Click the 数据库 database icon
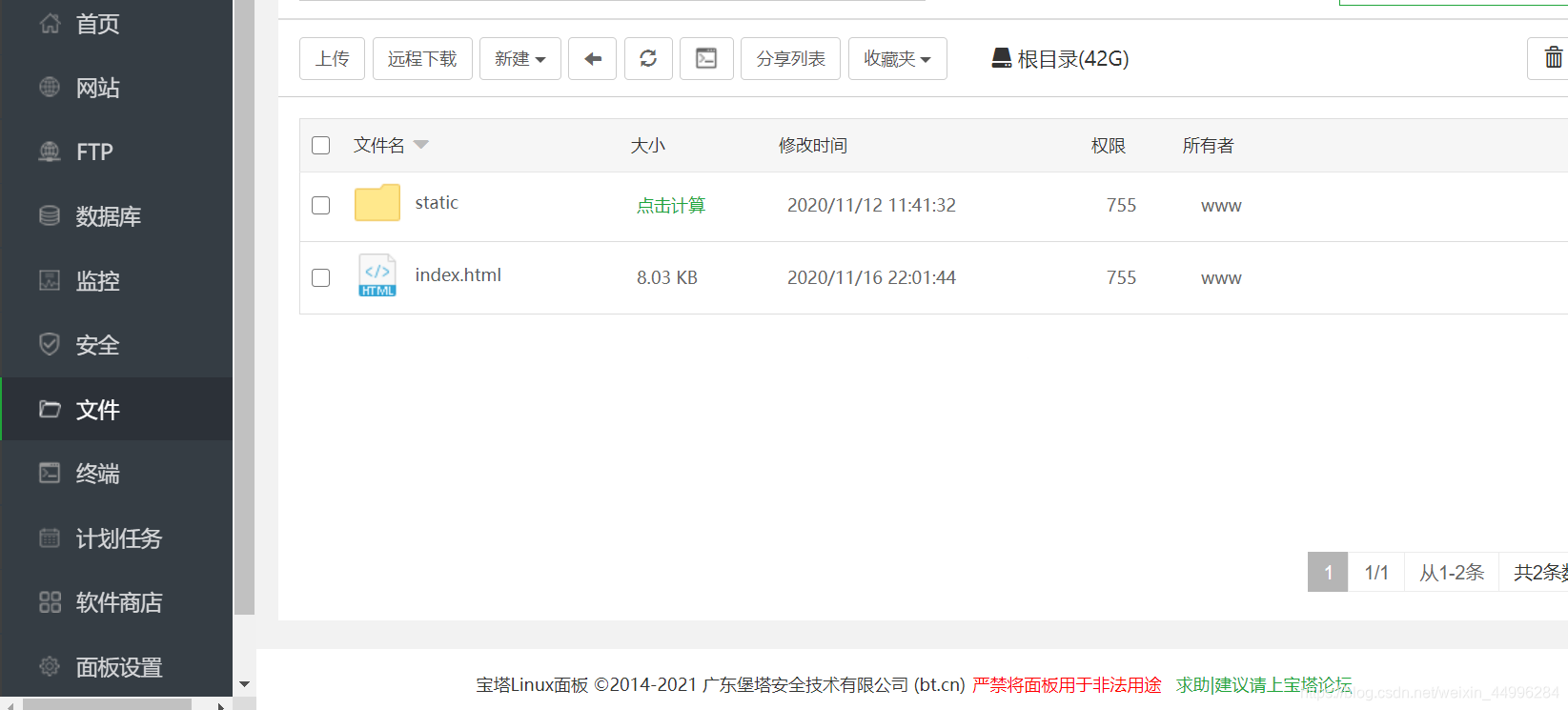This screenshot has height=710, width=1568. [x=50, y=215]
